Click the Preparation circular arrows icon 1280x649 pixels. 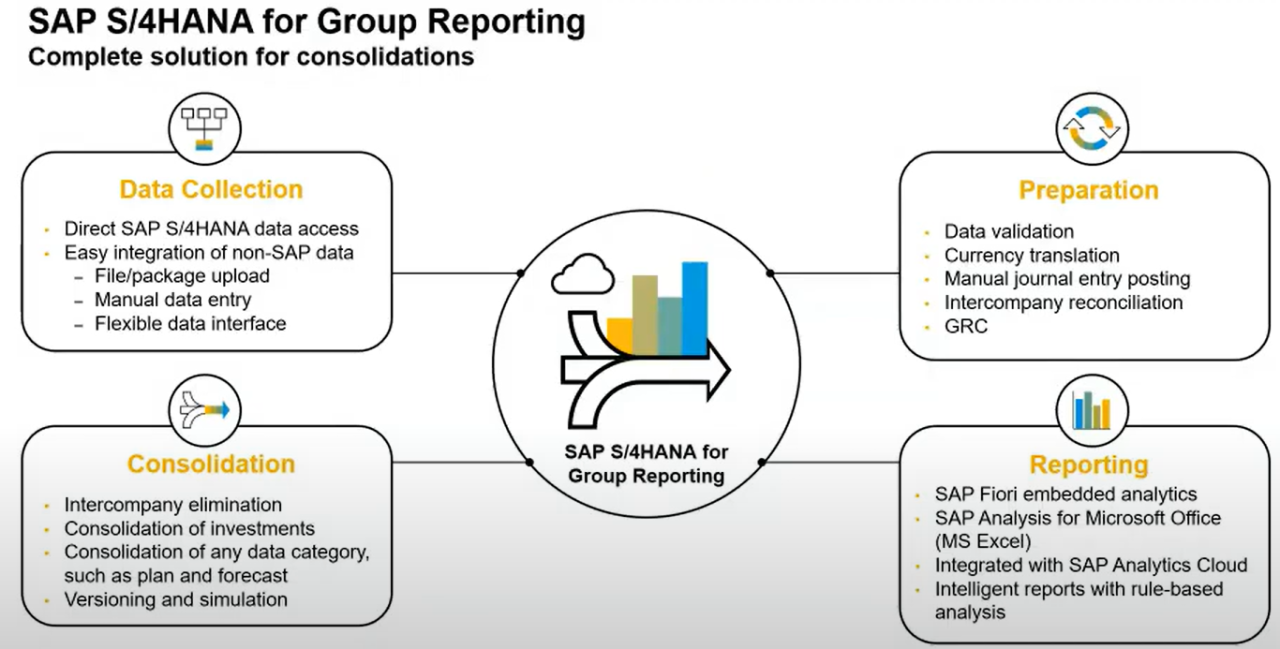(1091, 131)
